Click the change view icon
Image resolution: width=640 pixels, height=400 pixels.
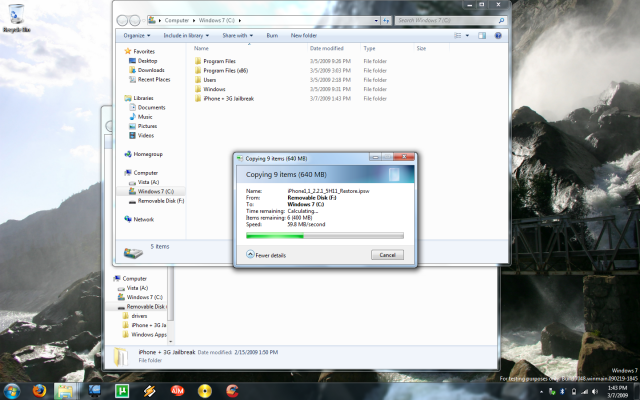pos(458,36)
